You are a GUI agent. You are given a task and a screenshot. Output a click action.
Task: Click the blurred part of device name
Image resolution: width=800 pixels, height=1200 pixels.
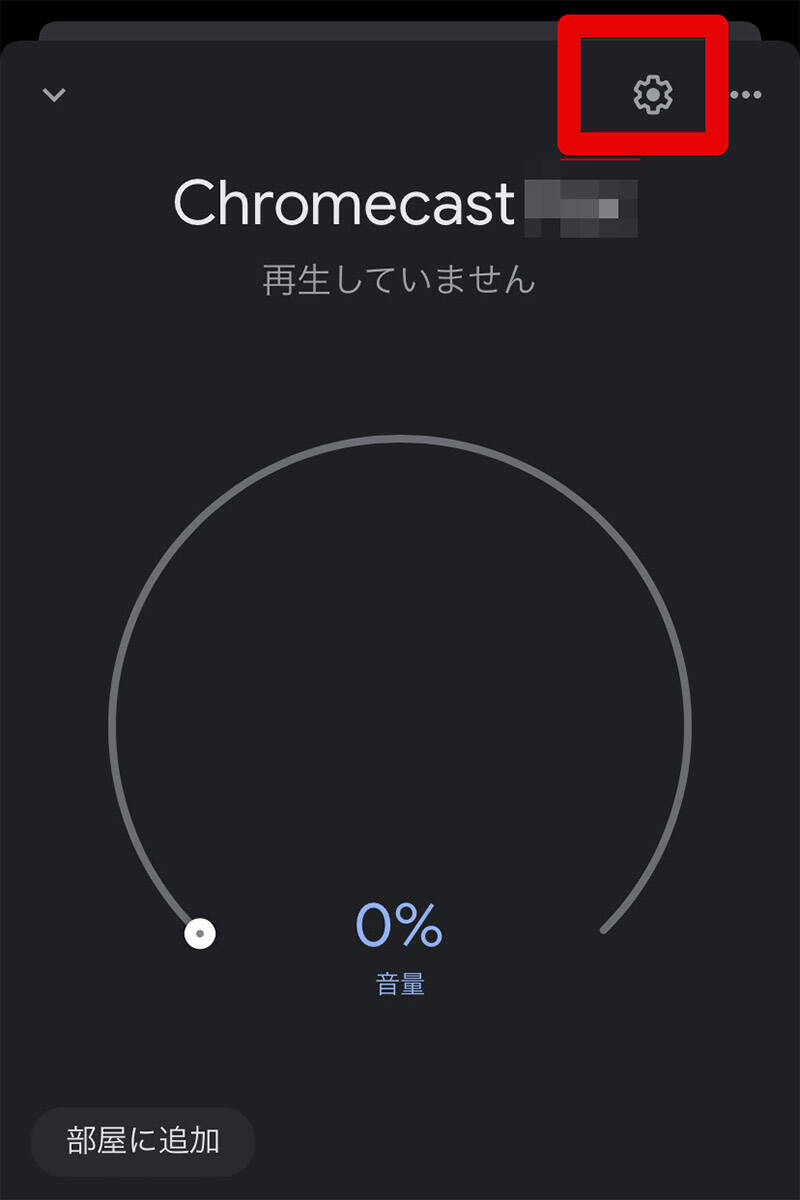point(582,205)
